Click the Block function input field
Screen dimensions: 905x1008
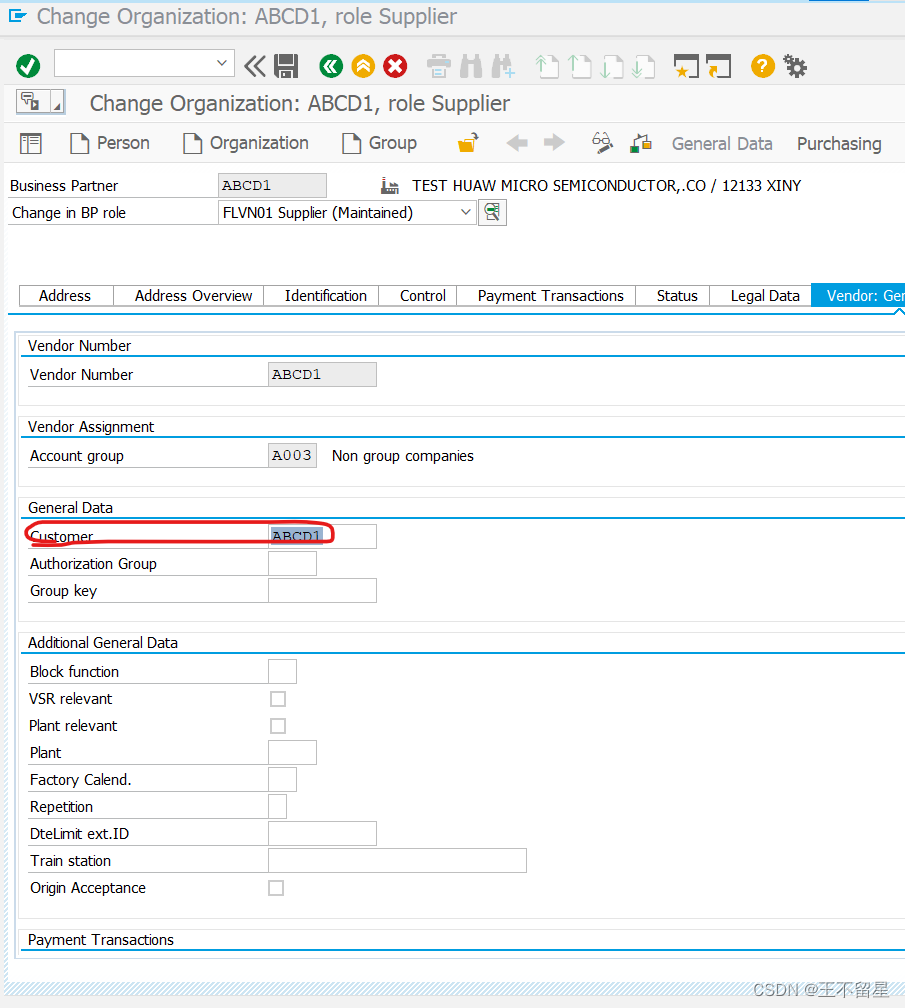click(x=282, y=671)
